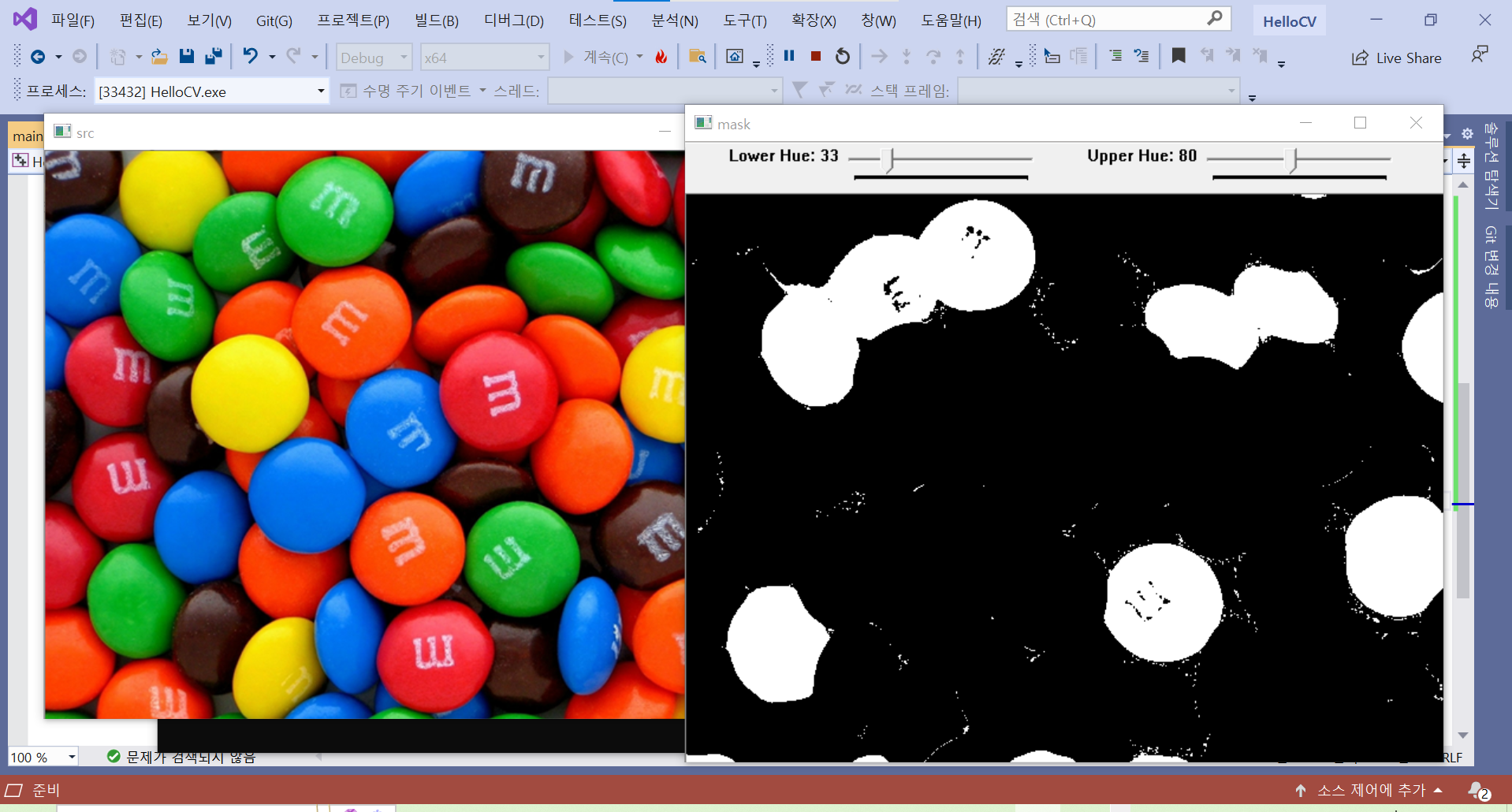Click inside the search box 검색 (Ctrl+Q)

1119,19
